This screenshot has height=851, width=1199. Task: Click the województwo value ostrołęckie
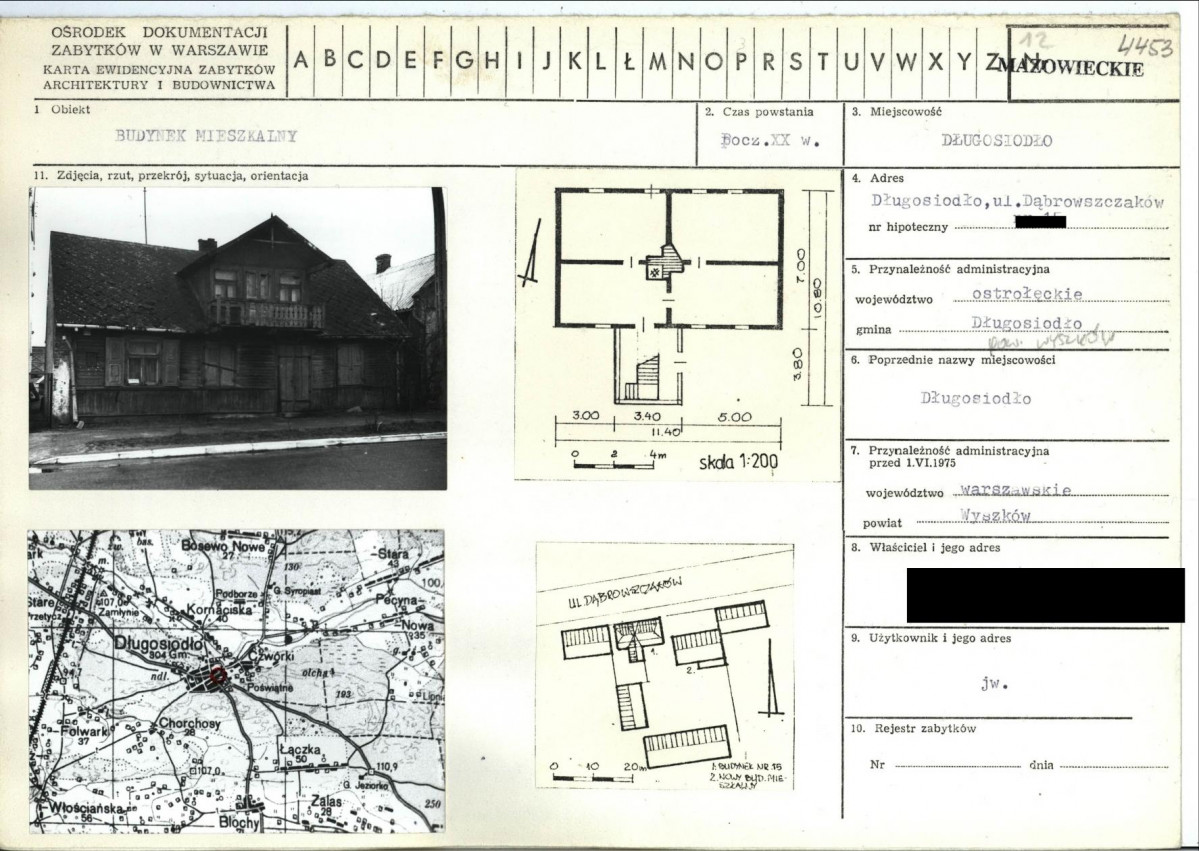[x=1027, y=294]
